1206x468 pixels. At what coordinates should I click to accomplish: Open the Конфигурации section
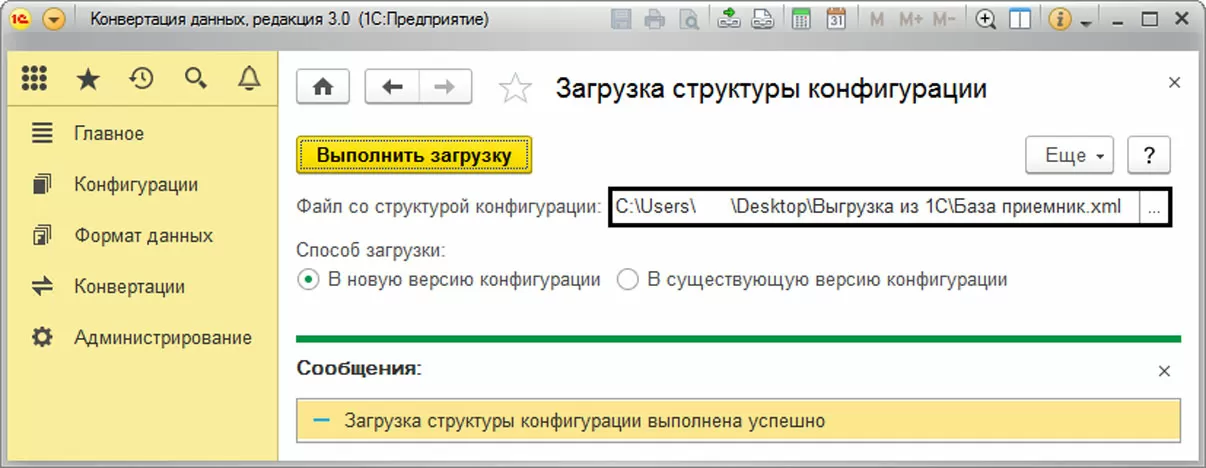(136, 185)
